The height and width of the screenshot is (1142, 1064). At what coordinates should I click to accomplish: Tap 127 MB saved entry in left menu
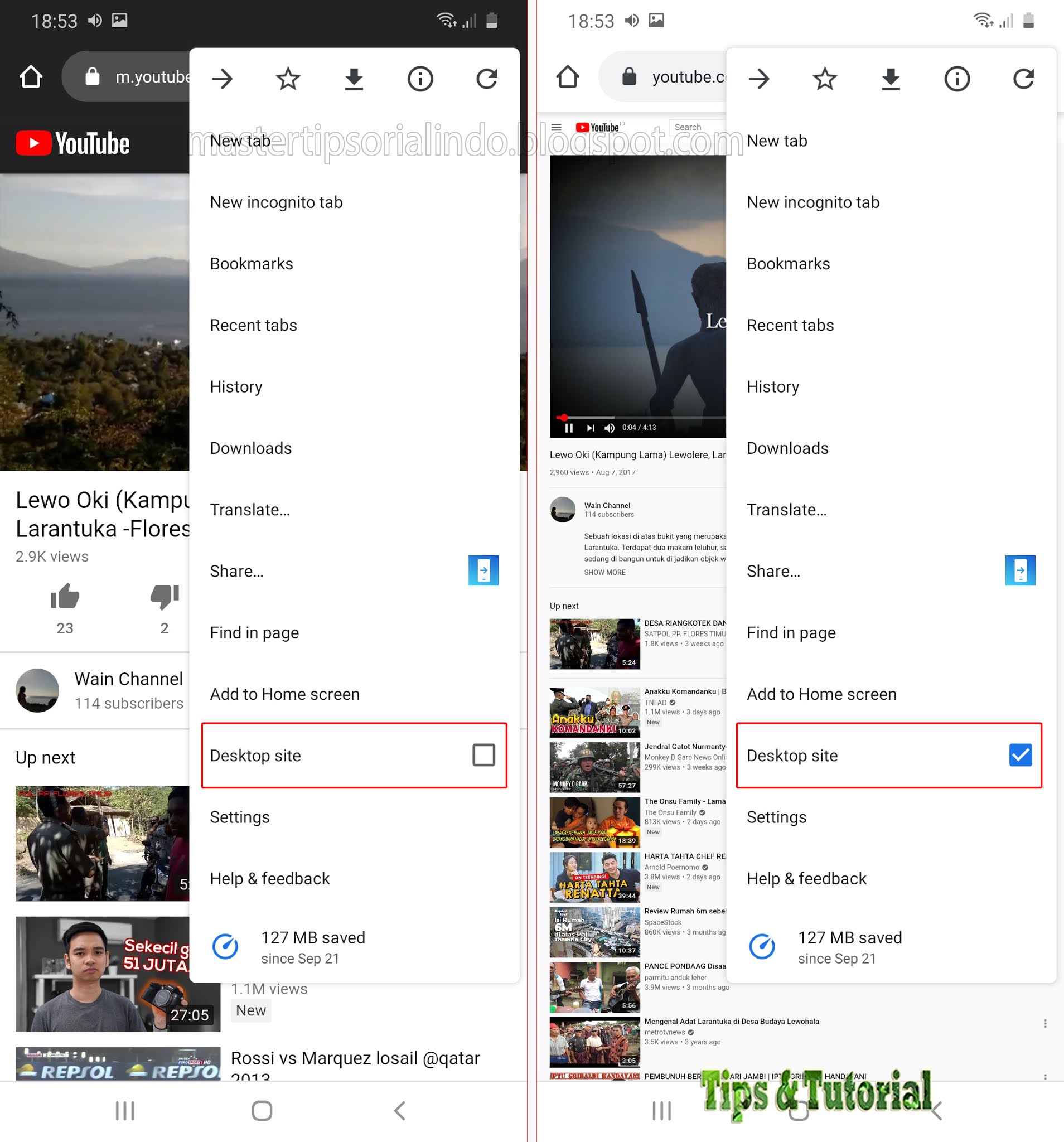click(354, 947)
